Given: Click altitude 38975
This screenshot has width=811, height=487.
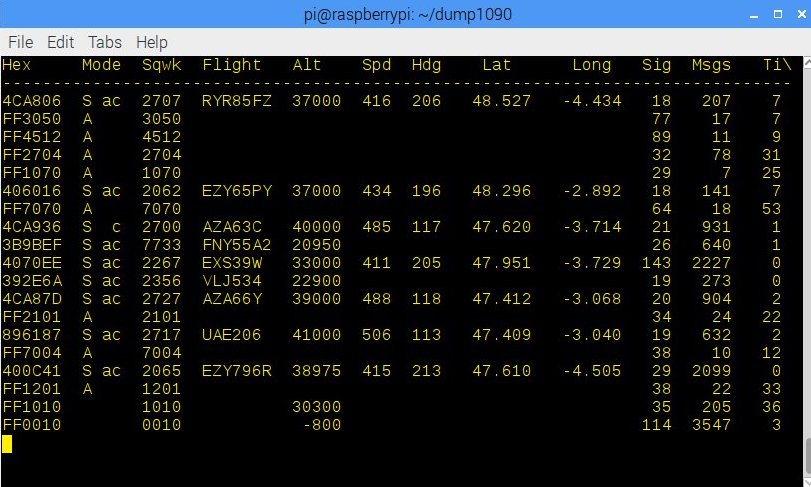Looking at the screenshot, I should click(317, 371).
